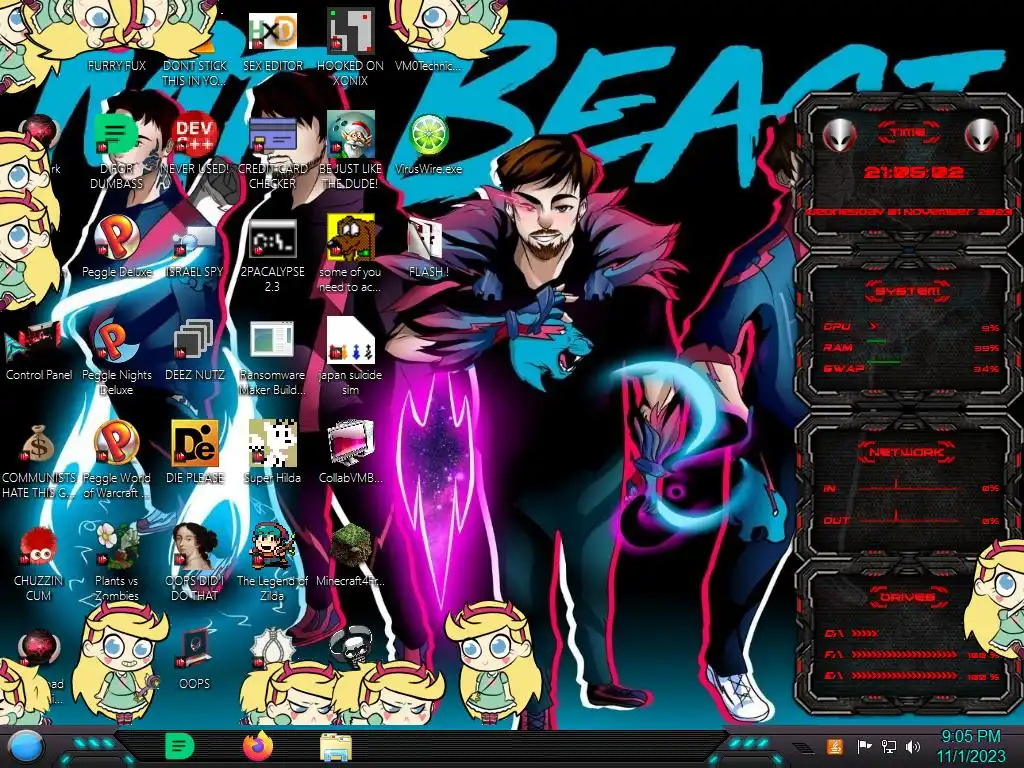Open the HOOKED ON XONIX game icon
The image size is (1024, 768).
pyautogui.click(x=351, y=31)
